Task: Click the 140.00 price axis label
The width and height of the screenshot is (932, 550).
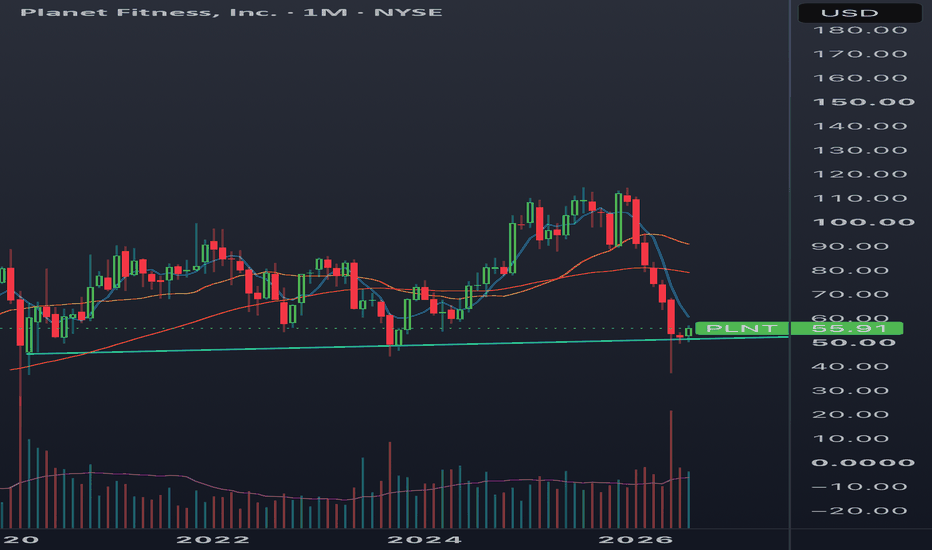Action: tap(859, 126)
